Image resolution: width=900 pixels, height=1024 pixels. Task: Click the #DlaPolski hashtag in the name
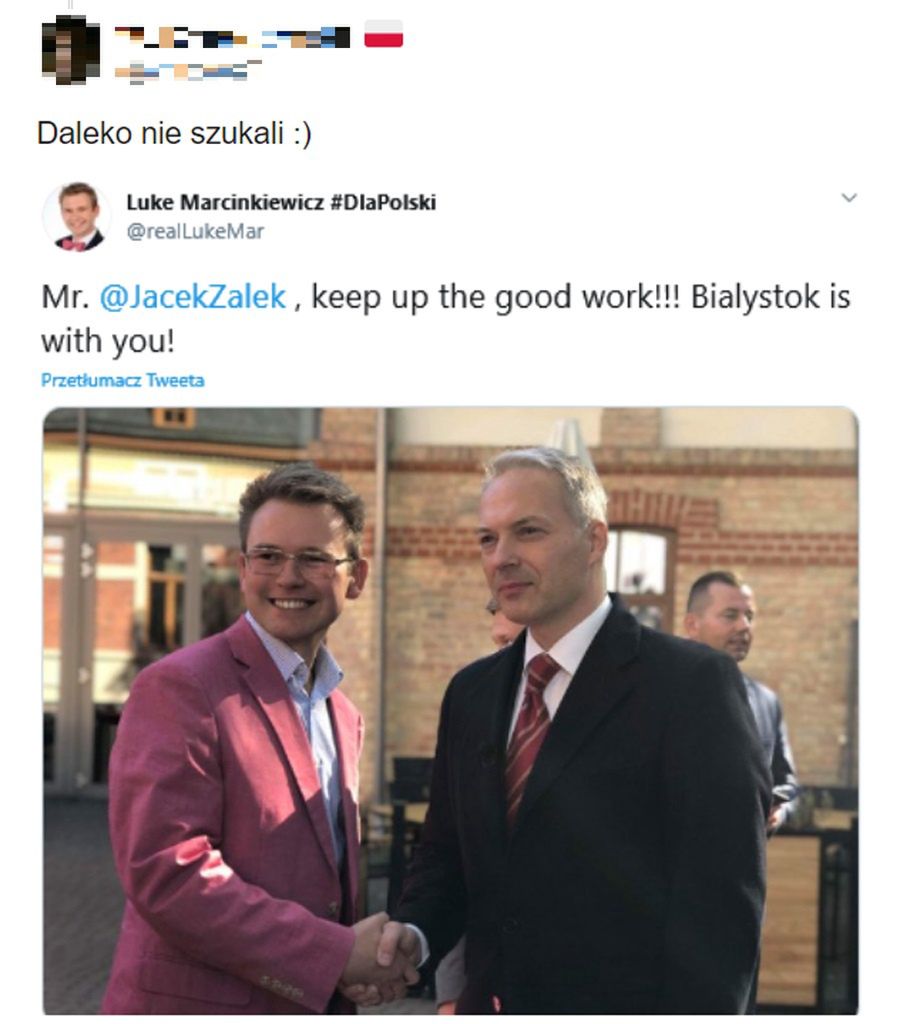pyautogui.click(x=383, y=202)
